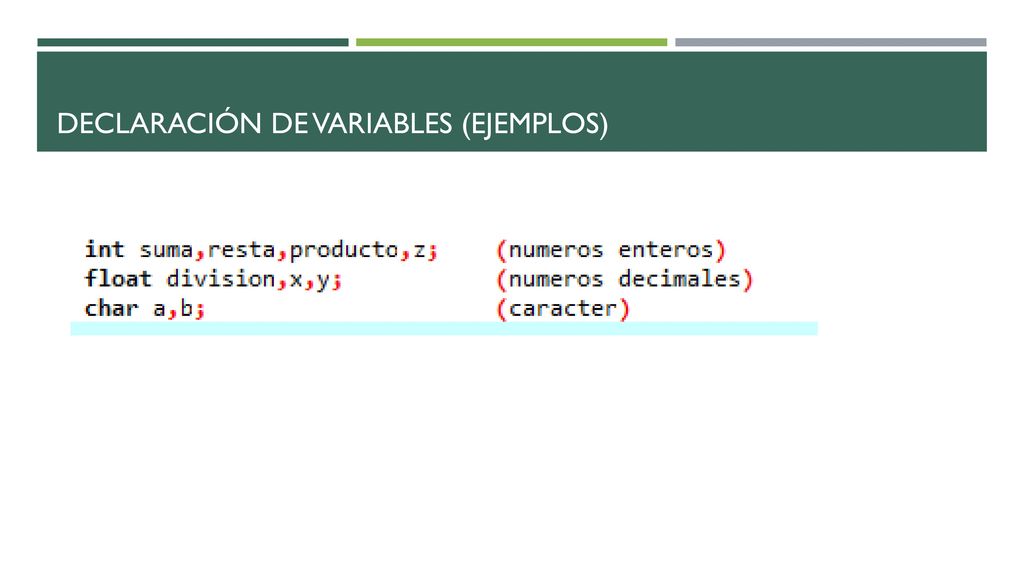This screenshot has width=1024, height=576.
Task: Click the variables 'x,y;' after division
Action: click(315, 280)
